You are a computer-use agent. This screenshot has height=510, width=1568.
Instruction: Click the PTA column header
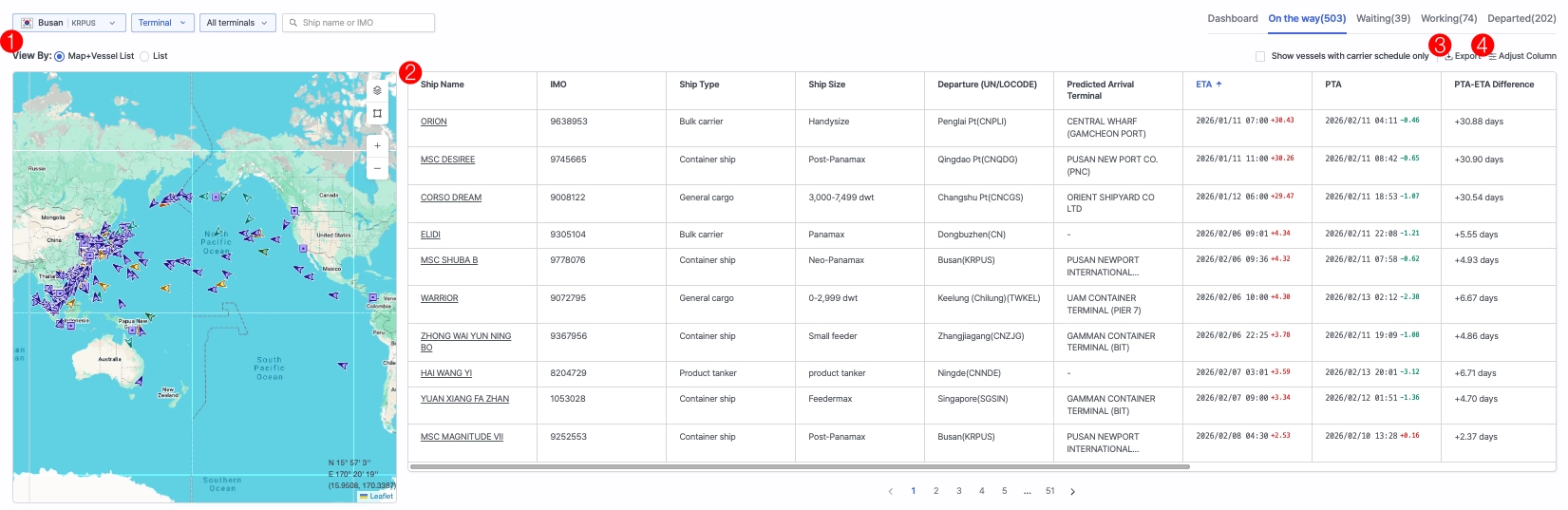(1376, 90)
